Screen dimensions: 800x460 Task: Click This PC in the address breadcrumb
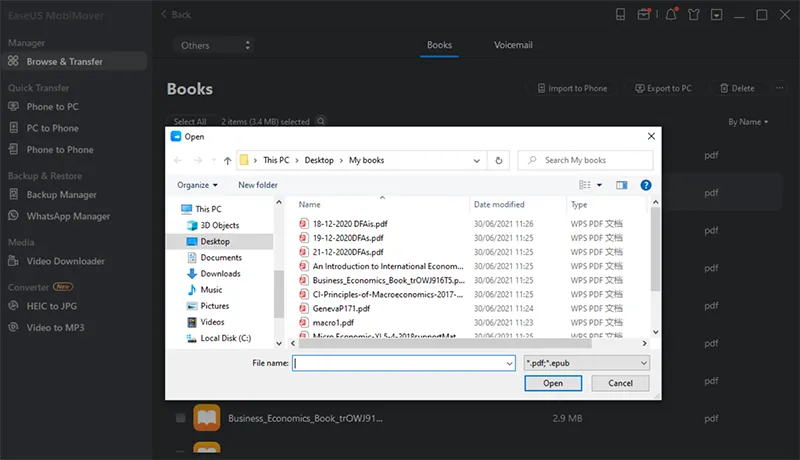tap(276, 160)
